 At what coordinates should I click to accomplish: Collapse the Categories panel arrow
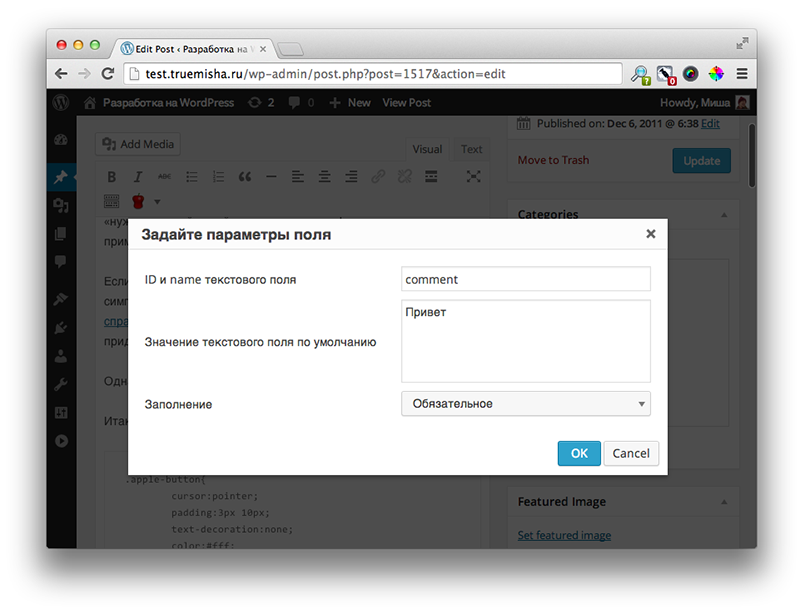click(723, 215)
